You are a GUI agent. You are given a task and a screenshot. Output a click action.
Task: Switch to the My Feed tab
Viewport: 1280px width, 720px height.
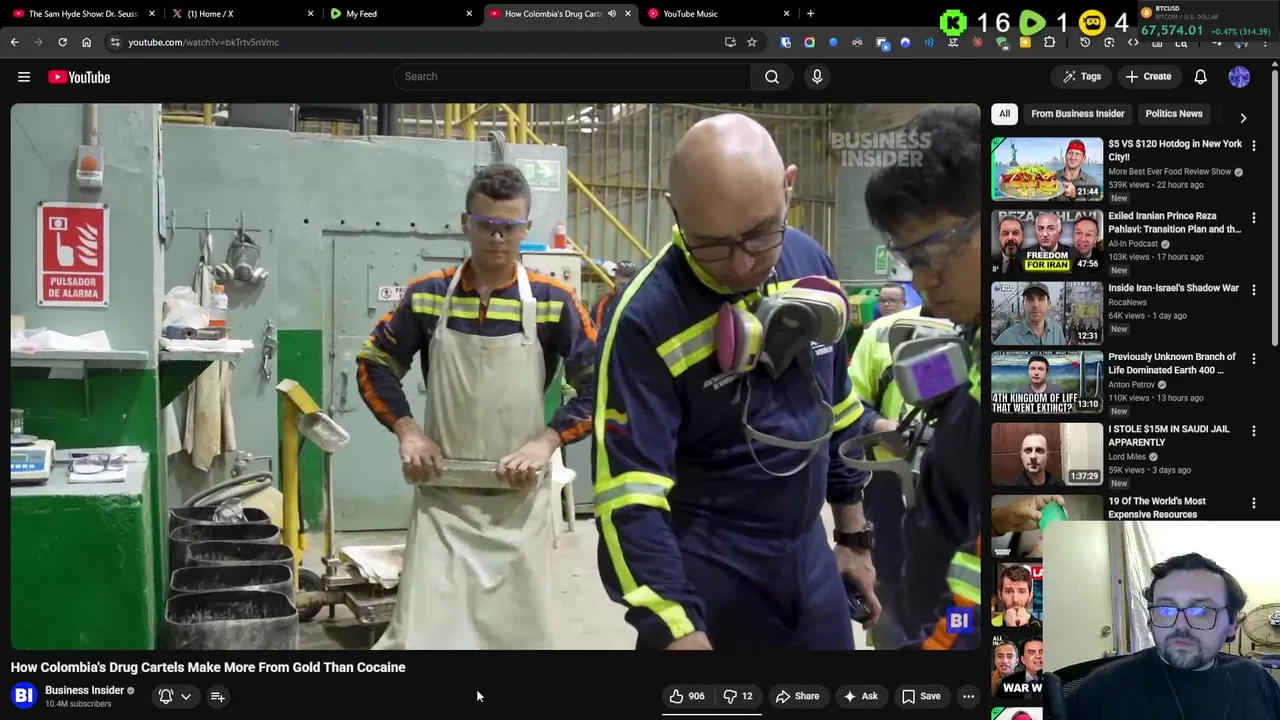pyautogui.click(x=398, y=14)
